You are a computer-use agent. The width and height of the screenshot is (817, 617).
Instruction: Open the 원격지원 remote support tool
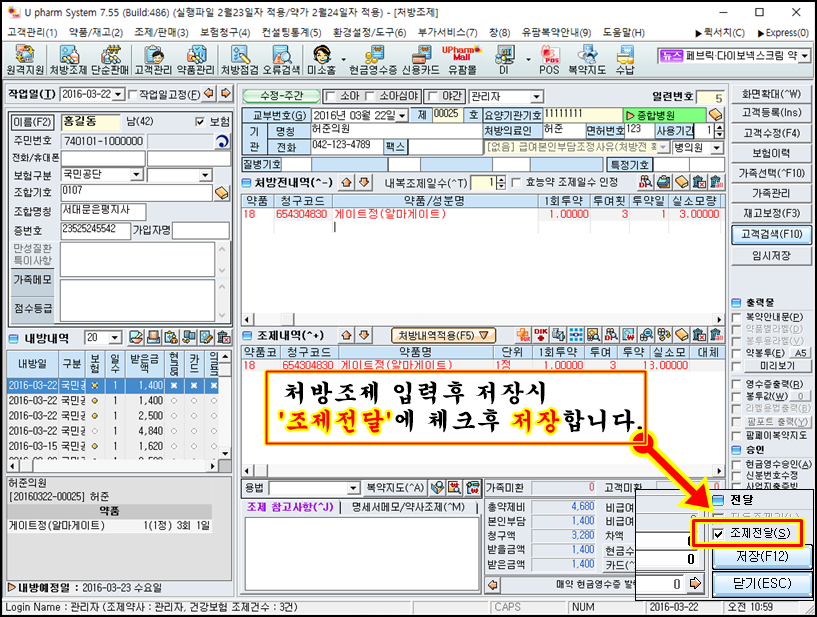click(22, 60)
